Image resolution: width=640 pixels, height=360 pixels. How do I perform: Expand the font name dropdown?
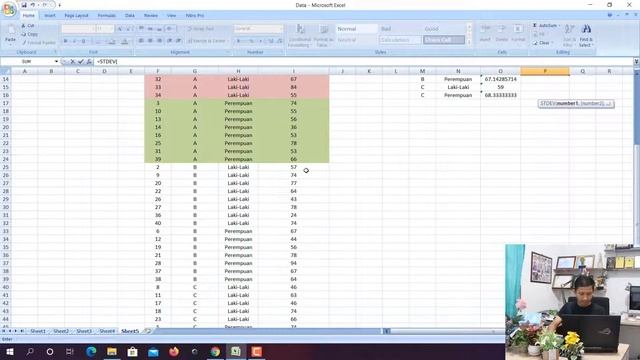[92, 29]
